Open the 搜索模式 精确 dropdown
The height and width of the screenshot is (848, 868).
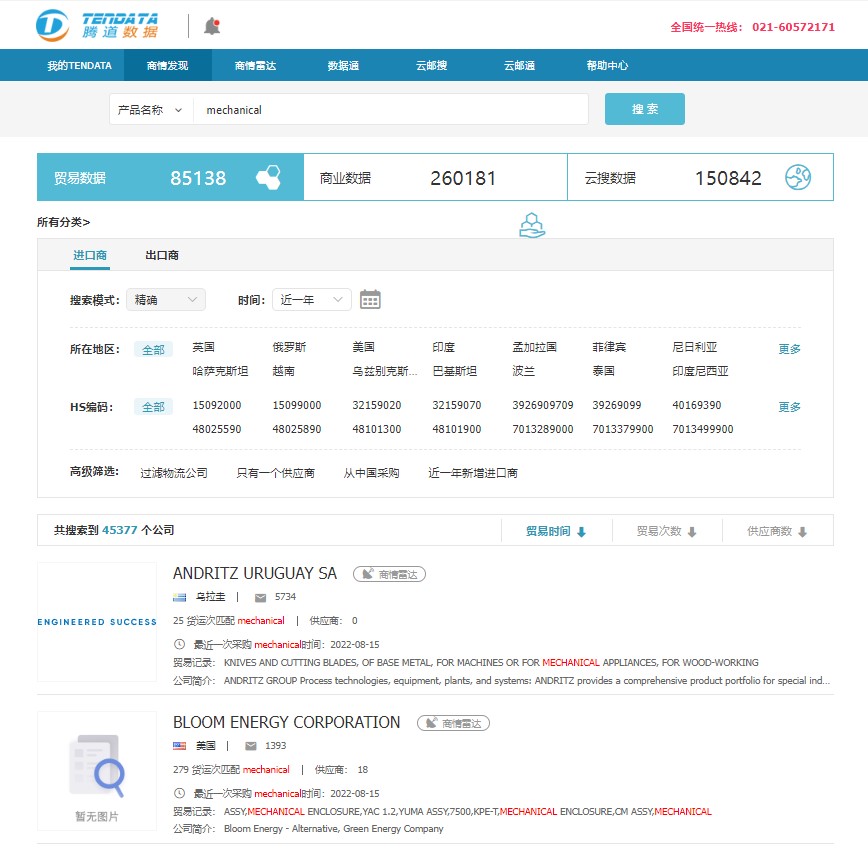tap(166, 299)
